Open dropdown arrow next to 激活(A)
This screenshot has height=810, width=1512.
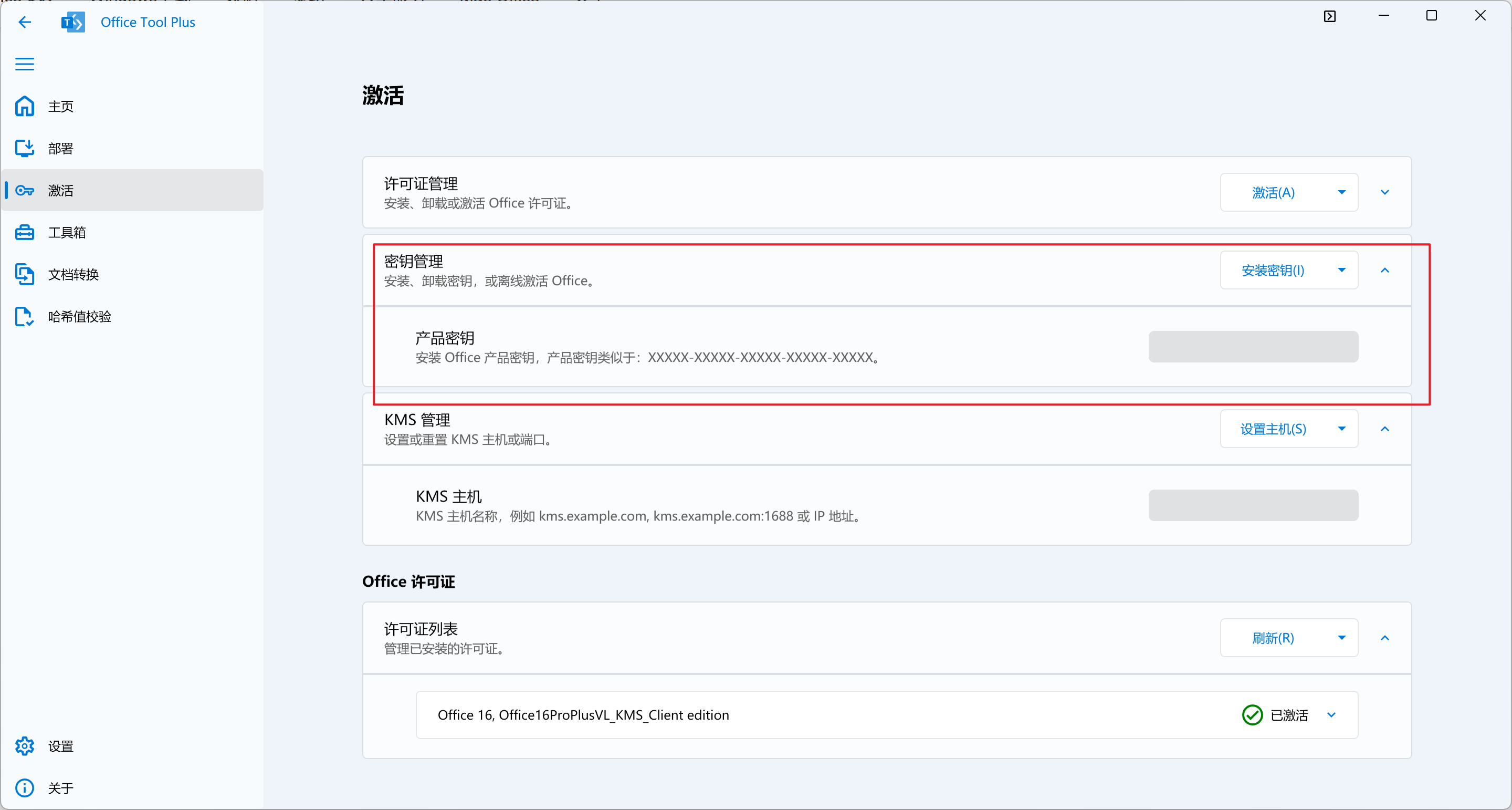pos(1341,192)
